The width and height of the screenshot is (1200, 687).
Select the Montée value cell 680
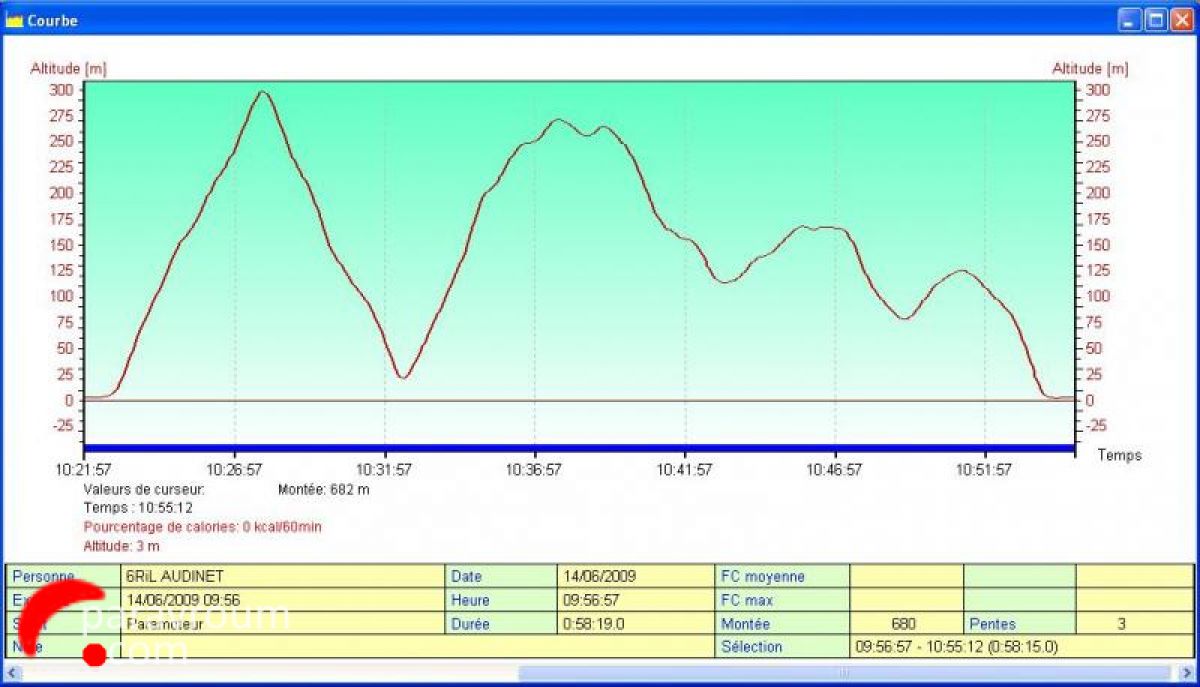(905, 623)
